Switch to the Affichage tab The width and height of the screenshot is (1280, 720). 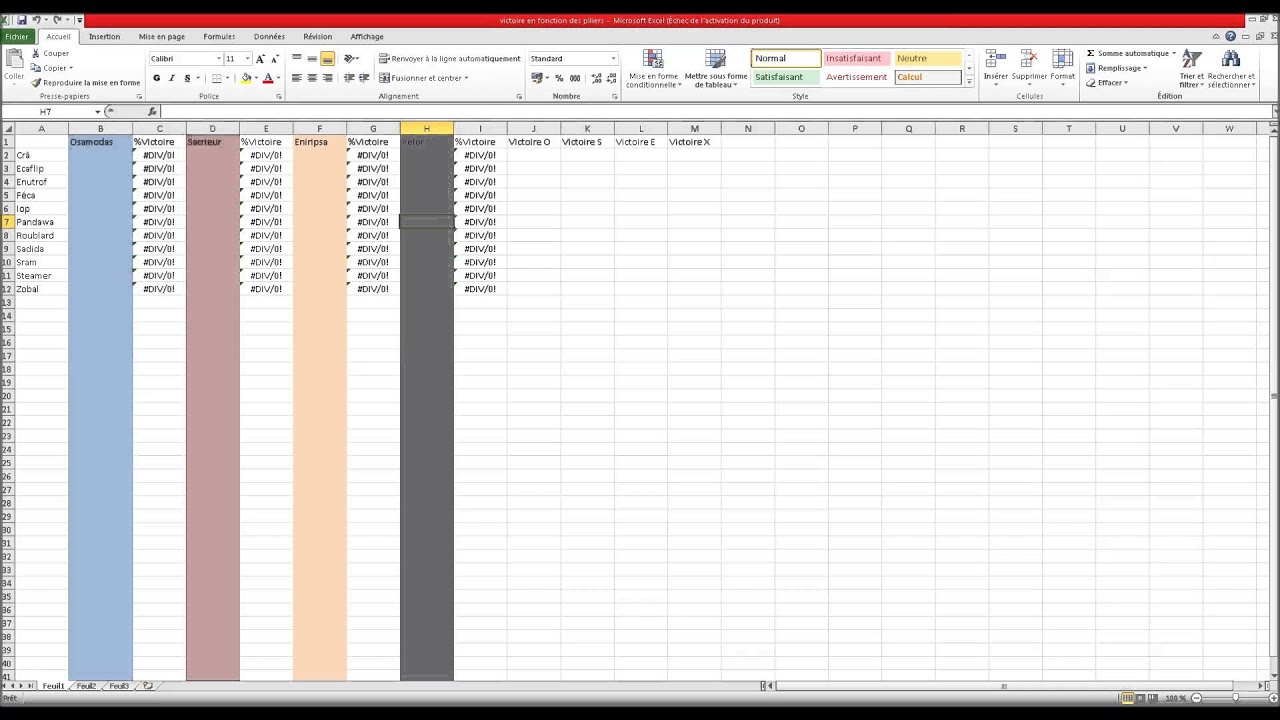pyautogui.click(x=367, y=37)
